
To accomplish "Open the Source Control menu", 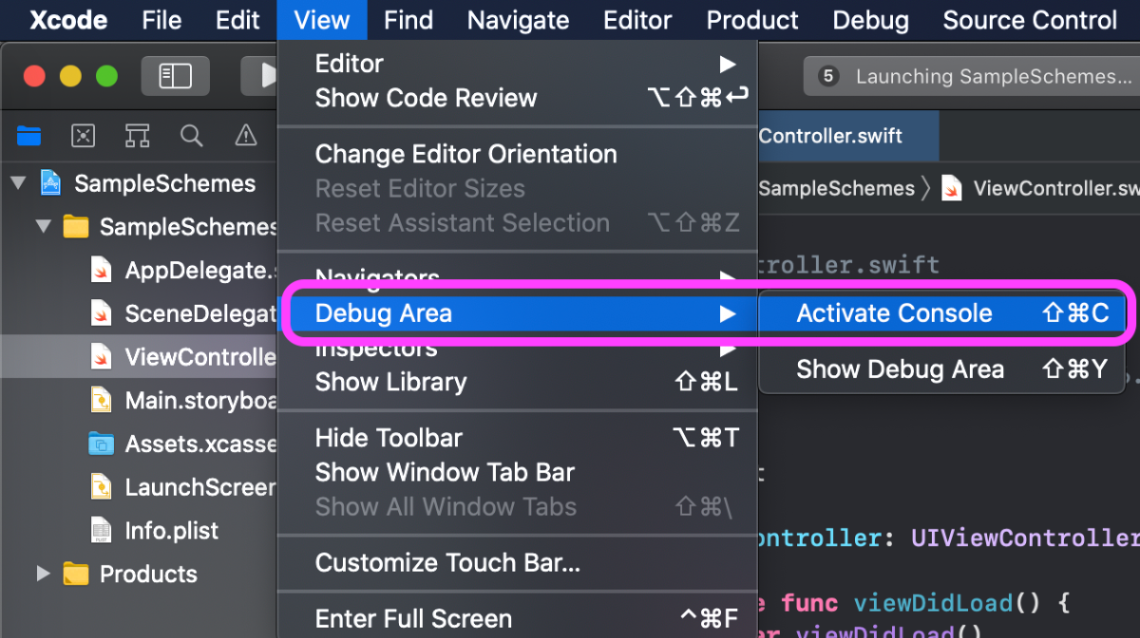I will click(x=1029, y=20).
